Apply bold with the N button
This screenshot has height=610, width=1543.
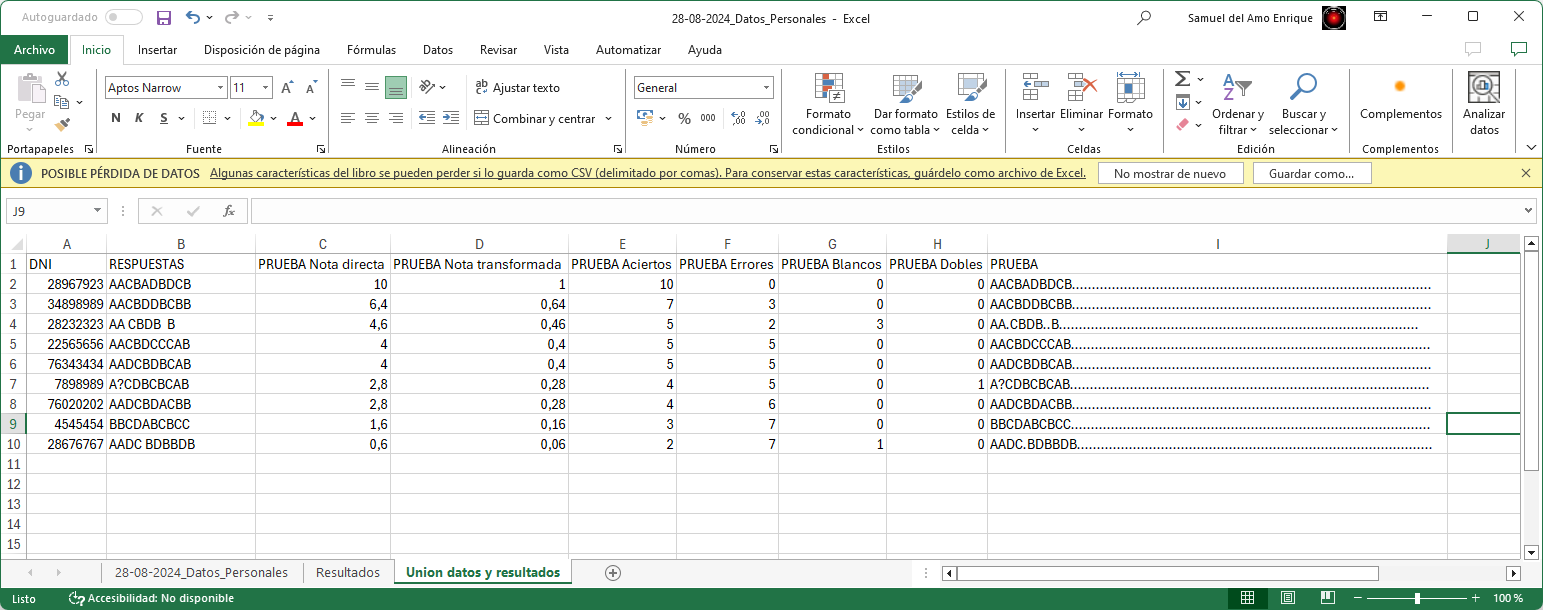coord(116,118)
